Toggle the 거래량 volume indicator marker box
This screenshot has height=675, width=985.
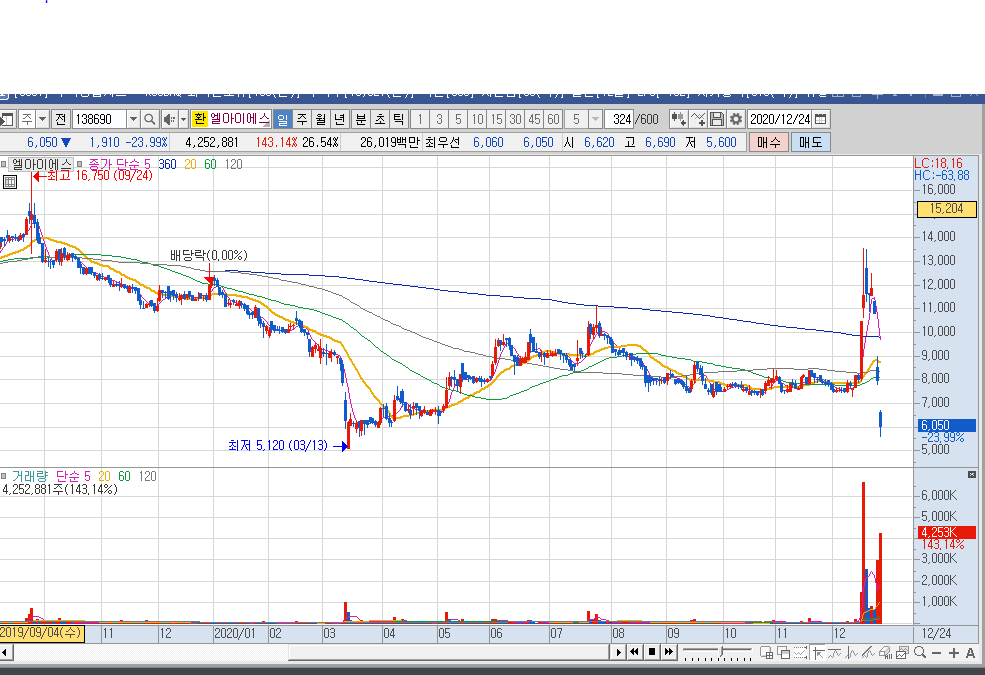point(4,477)
